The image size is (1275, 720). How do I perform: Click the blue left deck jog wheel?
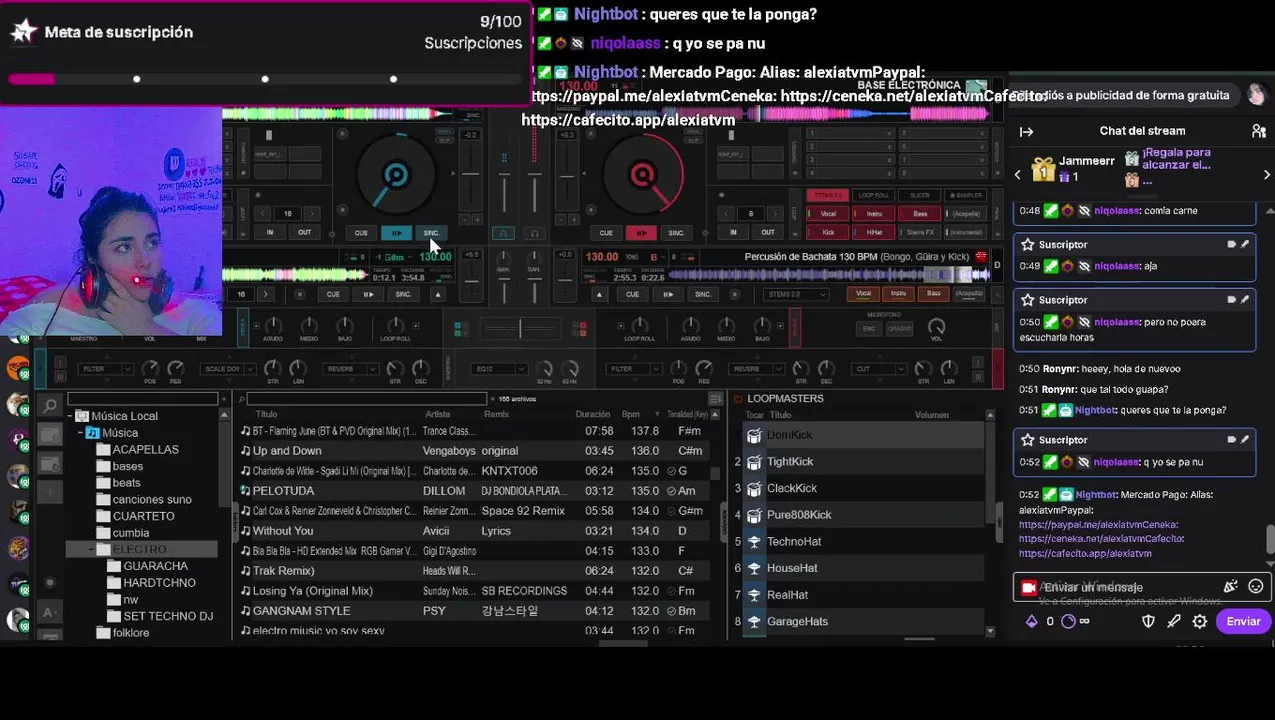coord(396,176)
